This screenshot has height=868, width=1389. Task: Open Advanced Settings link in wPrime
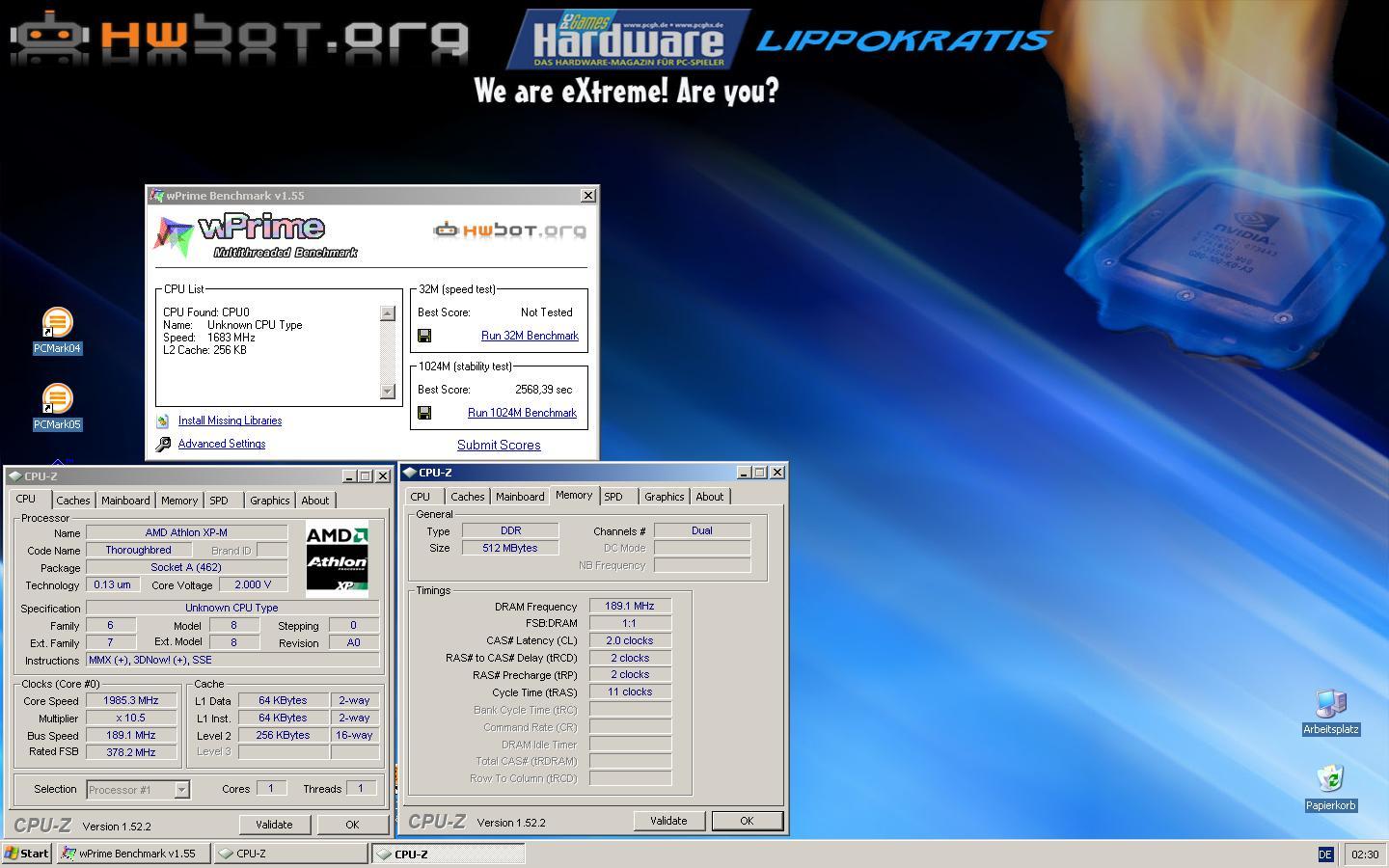pyautogui.click(x=222, y=444)
